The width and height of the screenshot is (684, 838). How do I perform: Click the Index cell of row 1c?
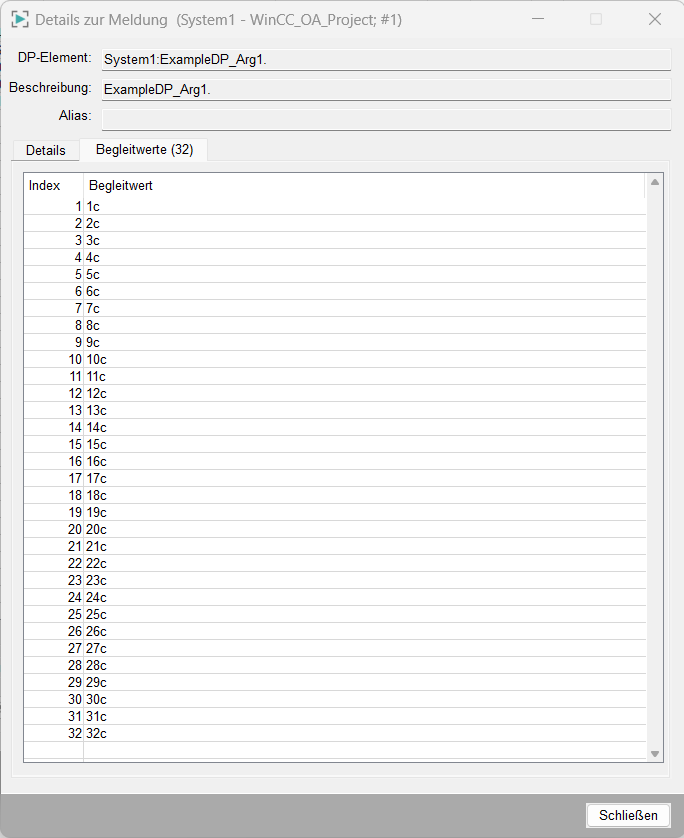click(53, 206)
